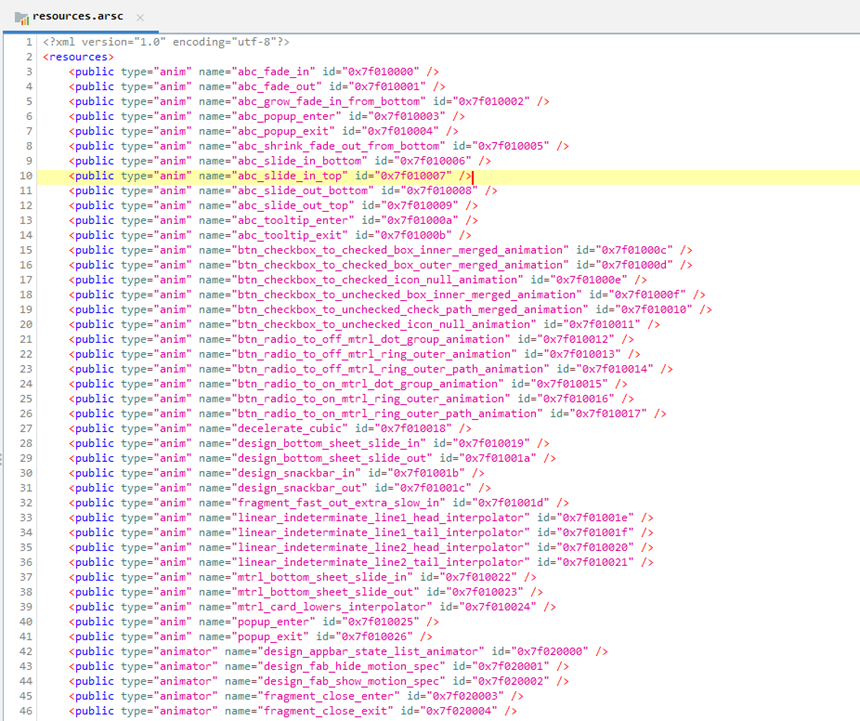The width and height of the screenshot is (860, 721).
Task: Click abc_shrink_fade_out_from_bottom name
Action: point(338,145)
